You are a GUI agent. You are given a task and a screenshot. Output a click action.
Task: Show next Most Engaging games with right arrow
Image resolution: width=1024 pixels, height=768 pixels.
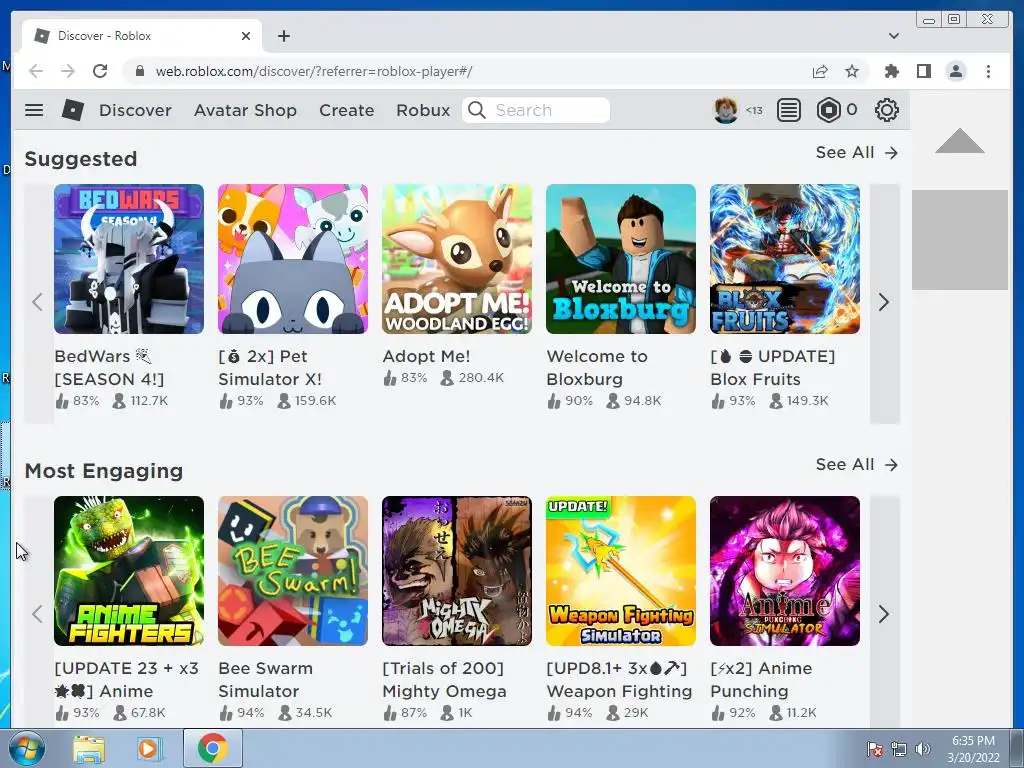[x=884, y=614]
